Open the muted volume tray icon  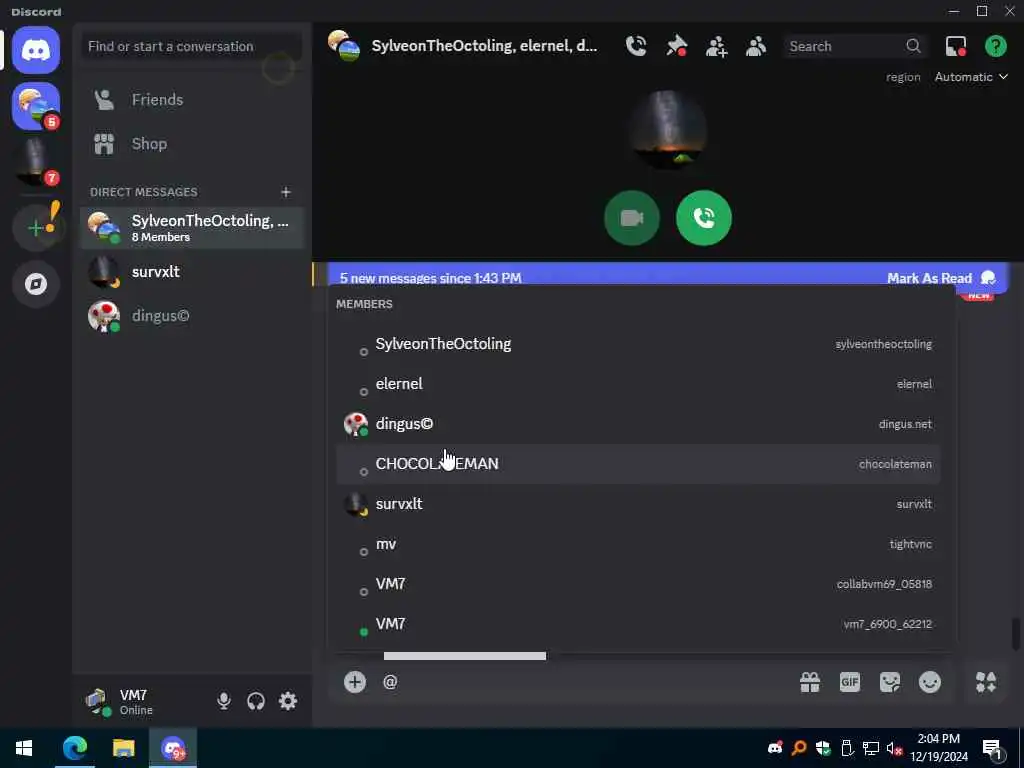click(894, 748)
